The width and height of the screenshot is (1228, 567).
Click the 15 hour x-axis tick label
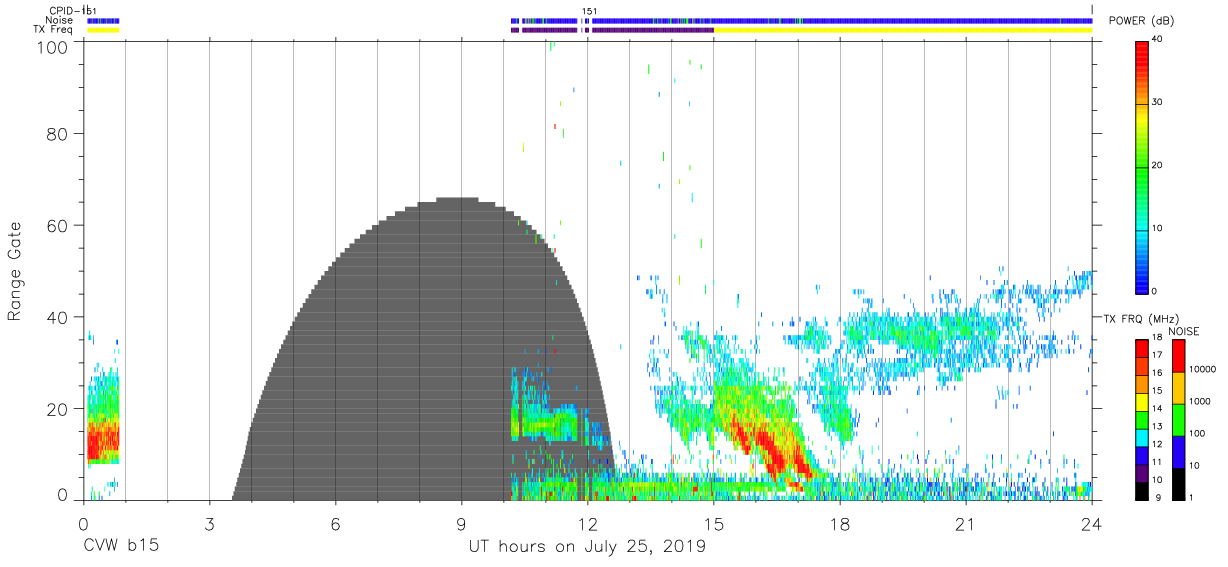tap(714, 524)
